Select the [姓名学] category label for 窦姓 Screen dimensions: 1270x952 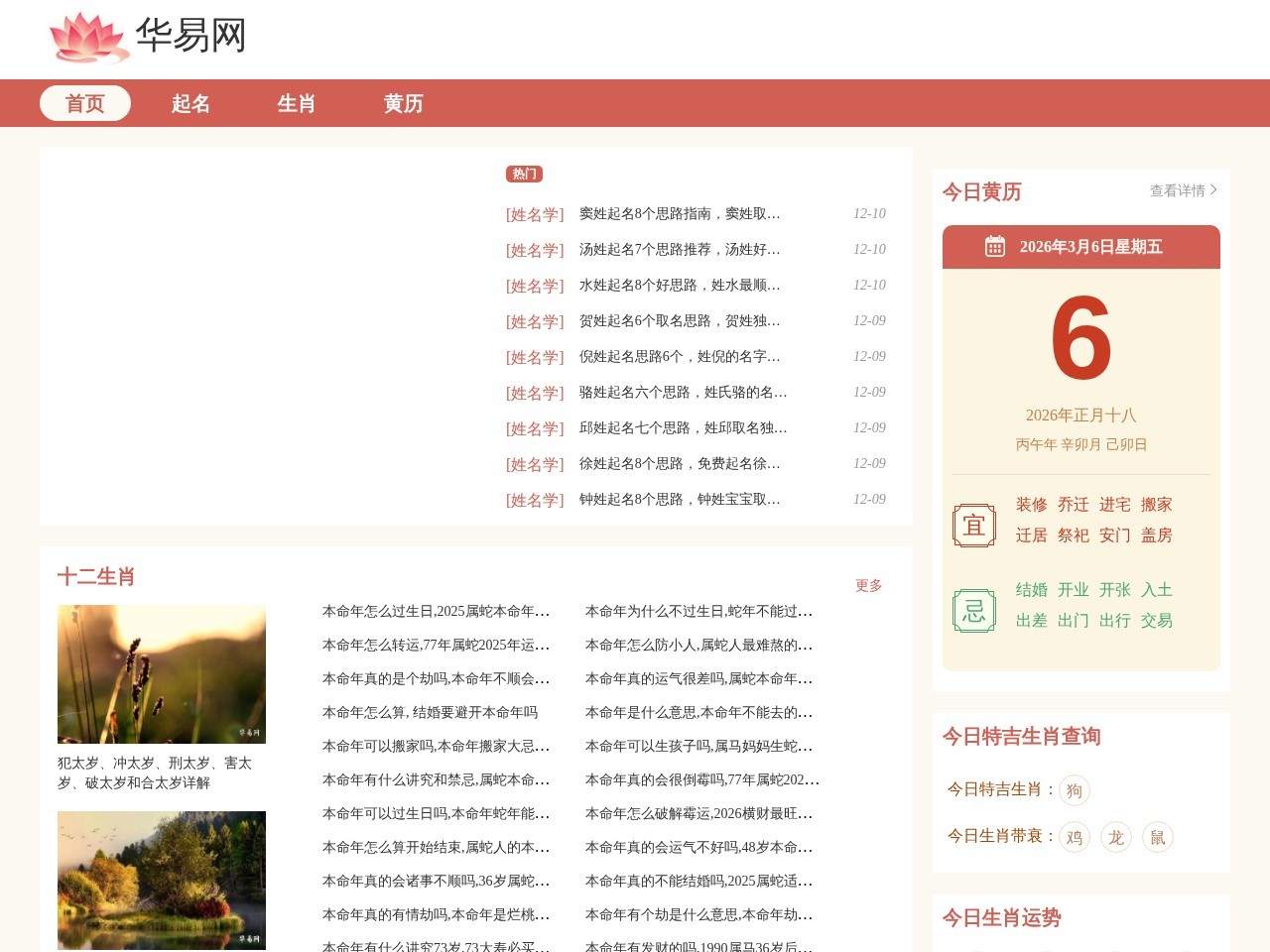(534, 213)
